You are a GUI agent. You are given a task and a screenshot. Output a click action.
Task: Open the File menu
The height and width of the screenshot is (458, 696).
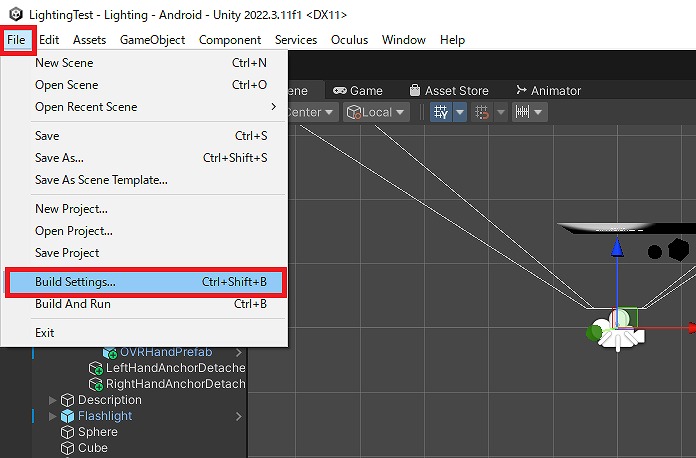16,40
